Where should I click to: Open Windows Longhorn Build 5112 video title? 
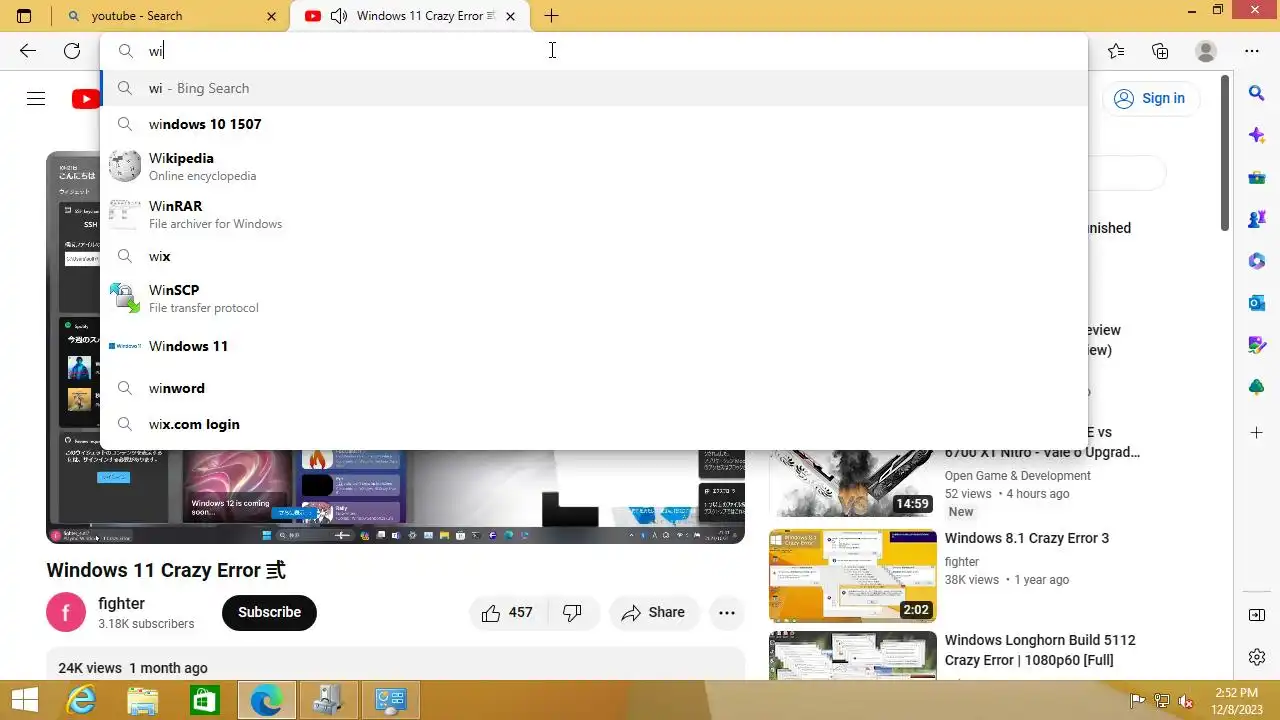coord(1040,650)
